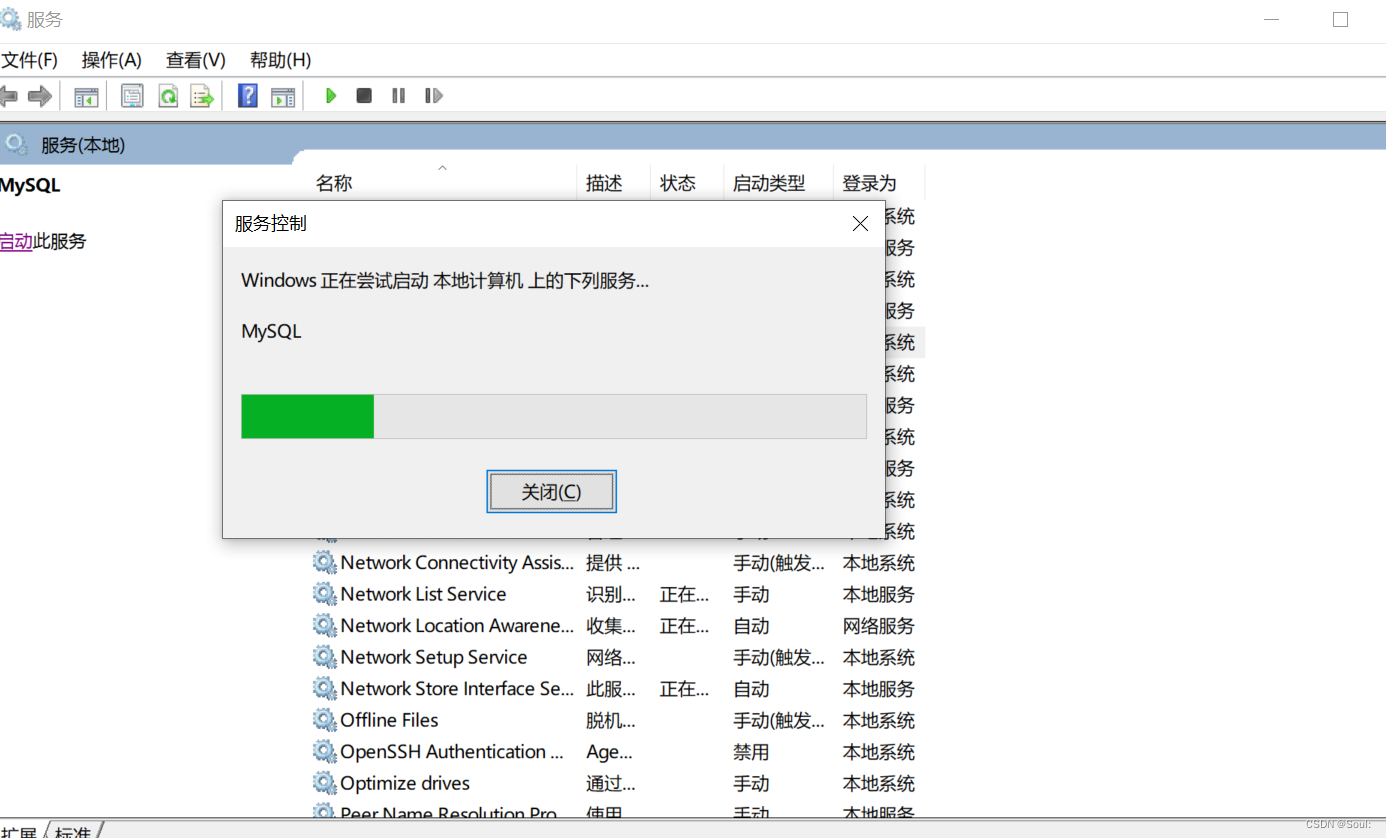This screenshot has width=1386, height=838.
Task: Open the 文件(F) menu
Action: [30, 60]
